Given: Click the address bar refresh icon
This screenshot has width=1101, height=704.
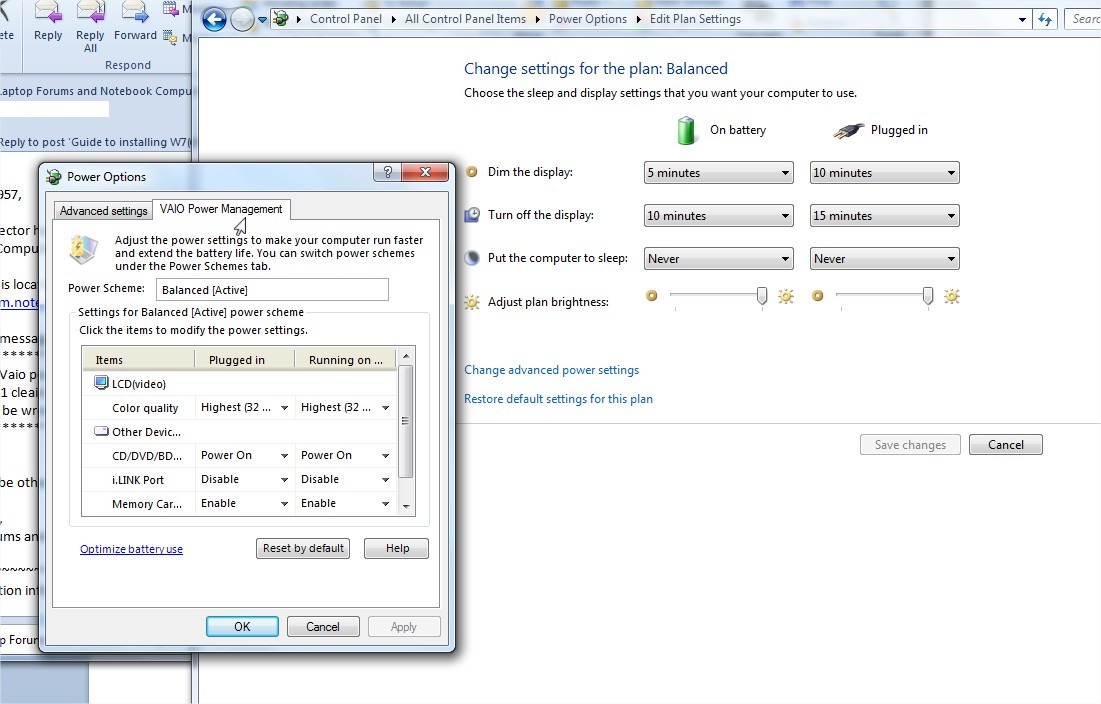Looking at the screenshot, I should pyautogui.click(x=1045, y=20).
